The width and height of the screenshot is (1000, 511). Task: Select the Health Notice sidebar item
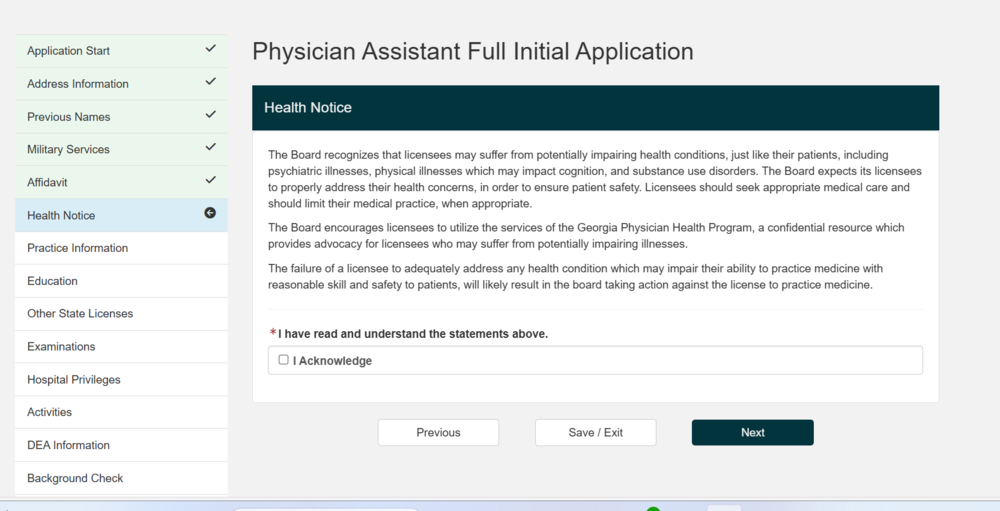121,215
